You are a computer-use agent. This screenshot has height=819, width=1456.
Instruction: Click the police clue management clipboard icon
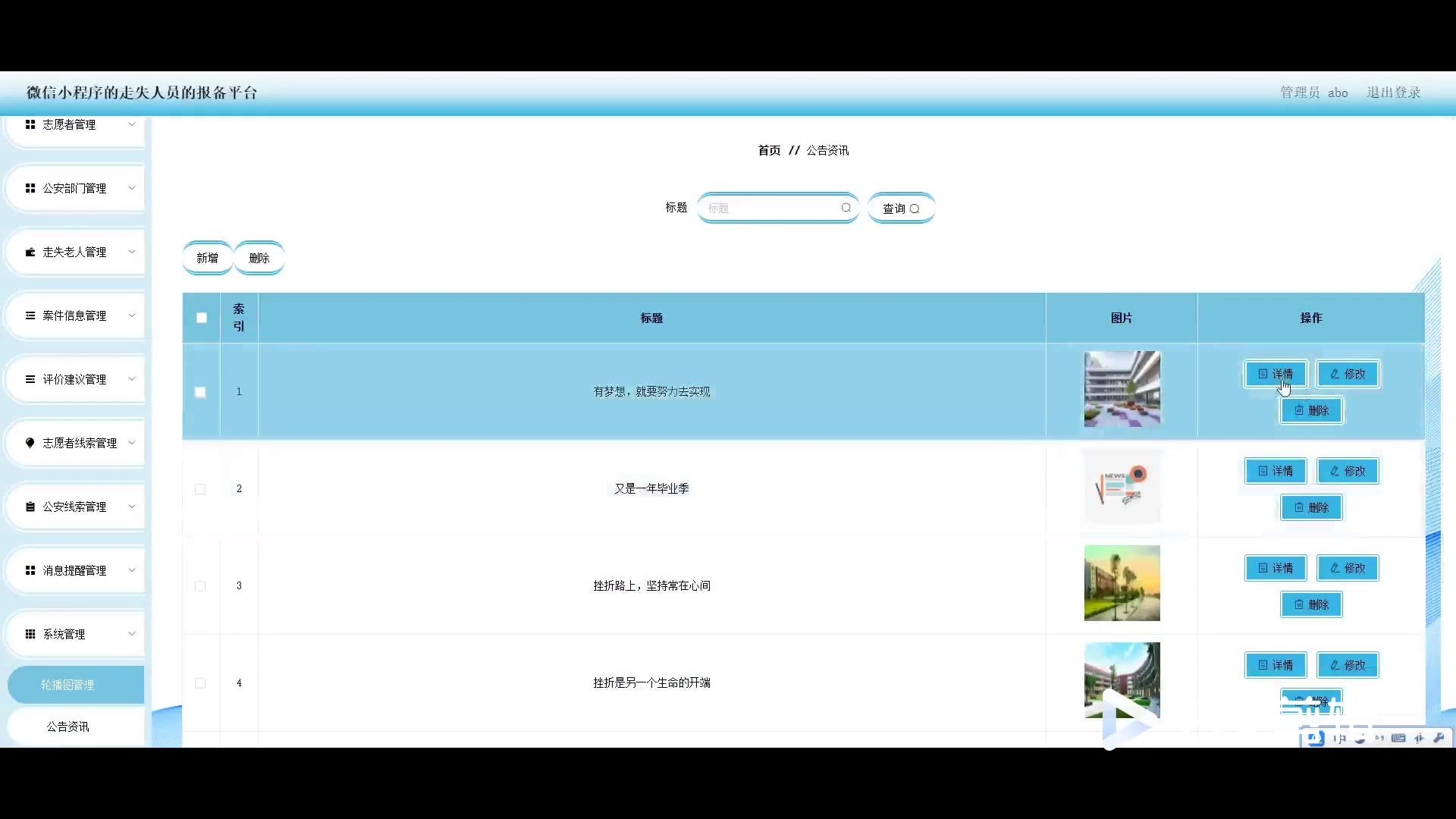point(30,507)
